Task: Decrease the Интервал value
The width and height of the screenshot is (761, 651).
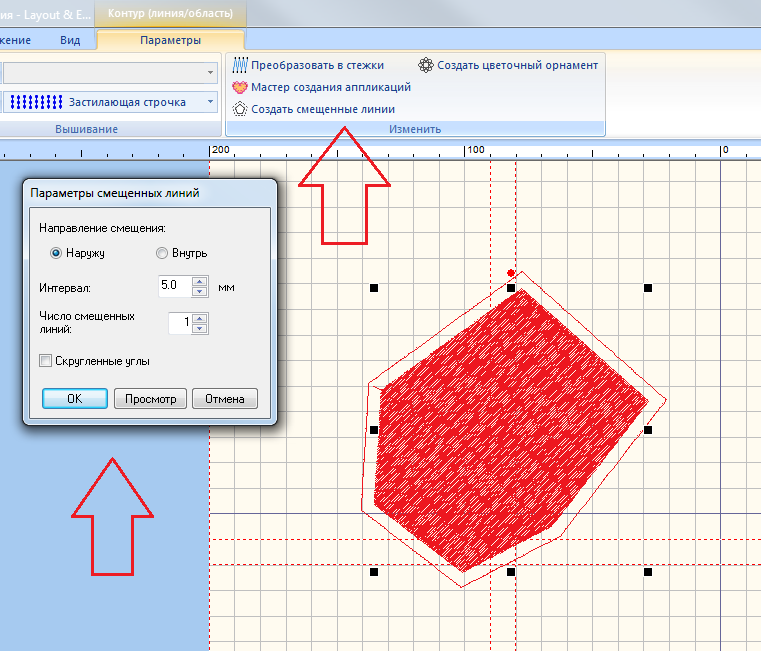Action: (x=200, y=291)
